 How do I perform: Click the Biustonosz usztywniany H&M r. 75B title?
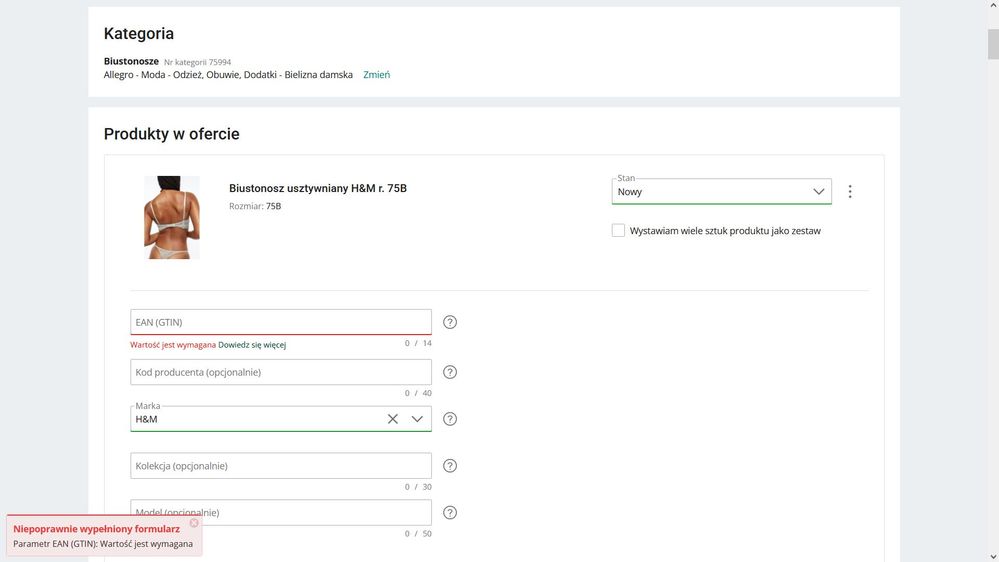[318, 188]
